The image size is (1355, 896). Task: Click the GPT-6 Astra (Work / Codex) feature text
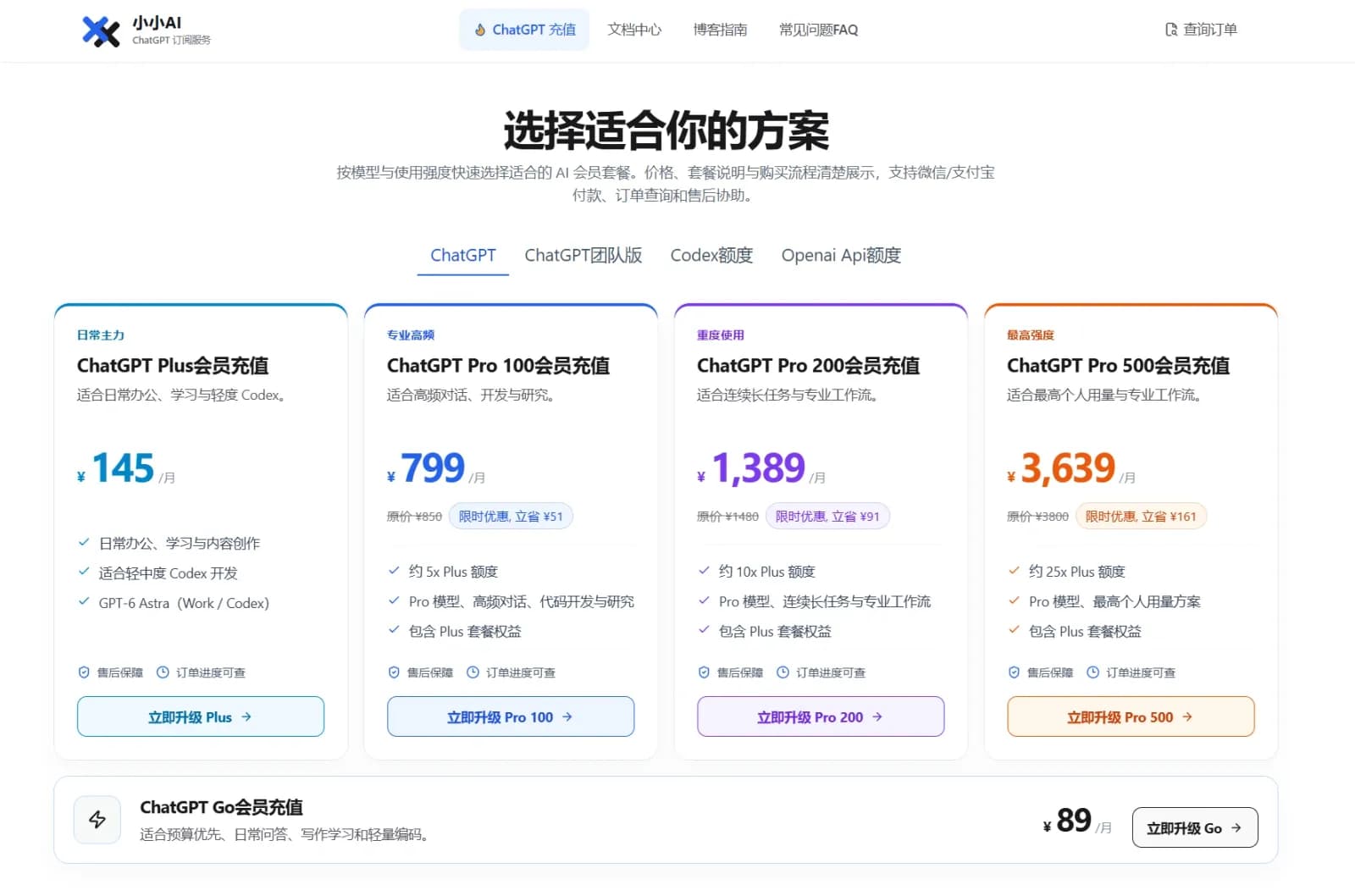tap(184, 603)
